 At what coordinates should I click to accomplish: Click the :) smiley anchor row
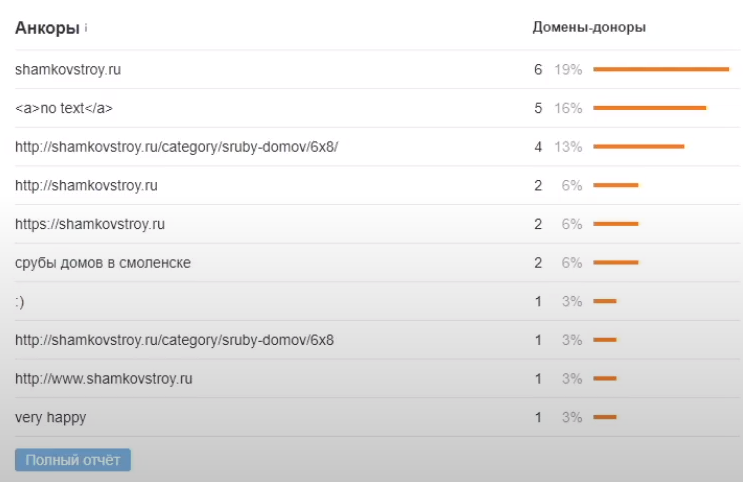pos(20,301)
